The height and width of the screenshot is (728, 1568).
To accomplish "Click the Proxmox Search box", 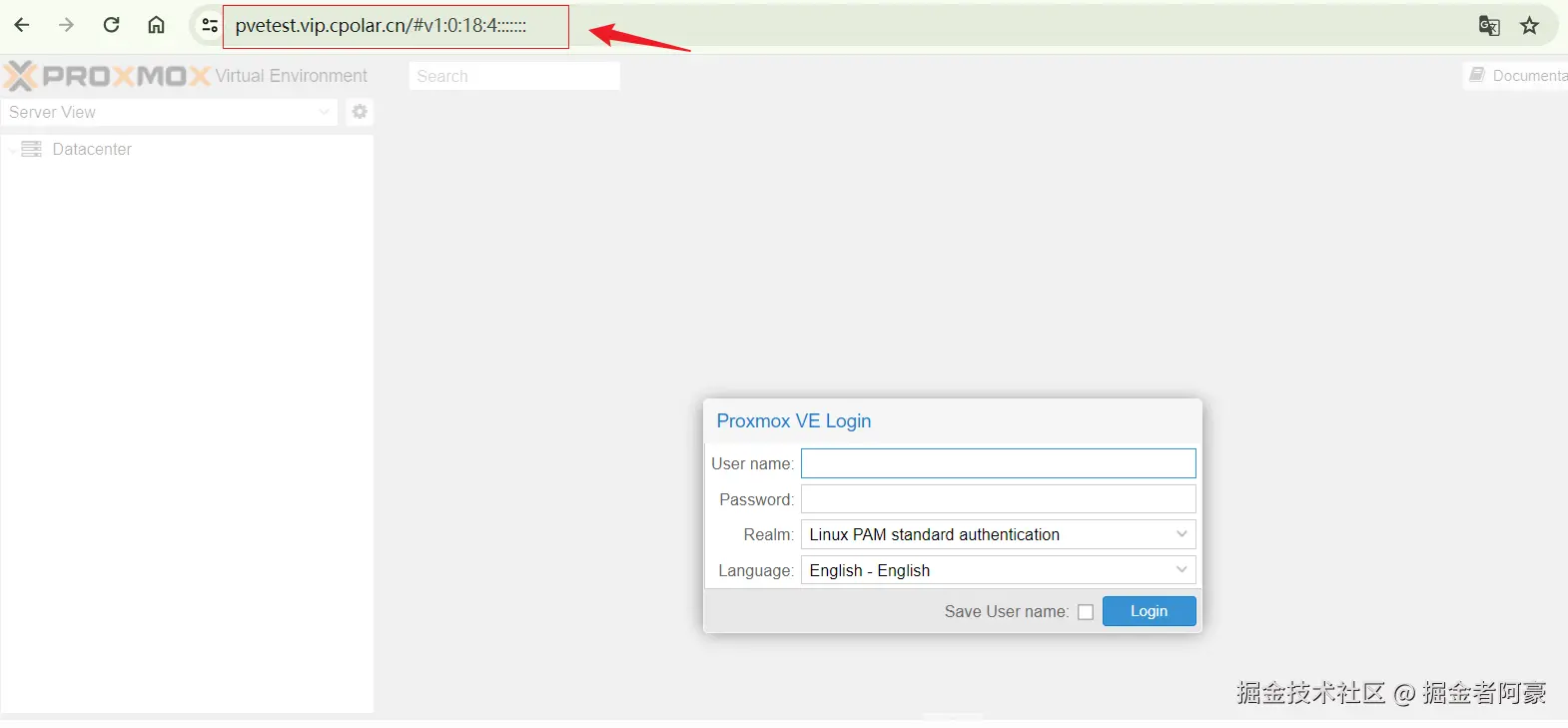I will [514, 76].
